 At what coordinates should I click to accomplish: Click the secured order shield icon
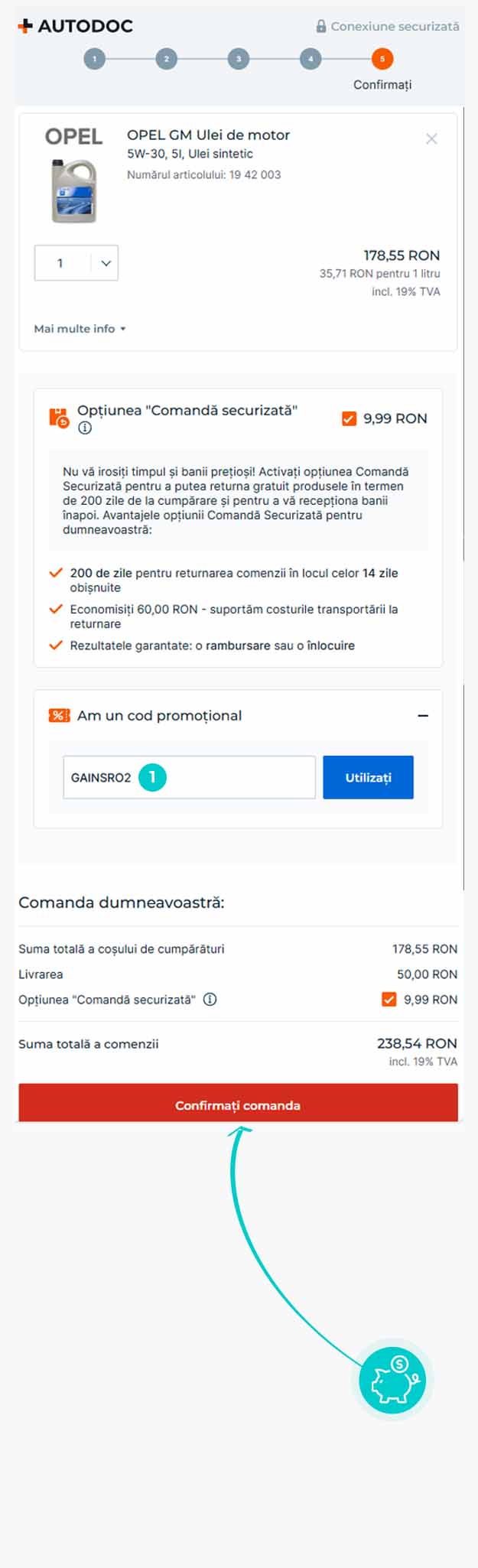pyautogui.click(x=59, y=418)
